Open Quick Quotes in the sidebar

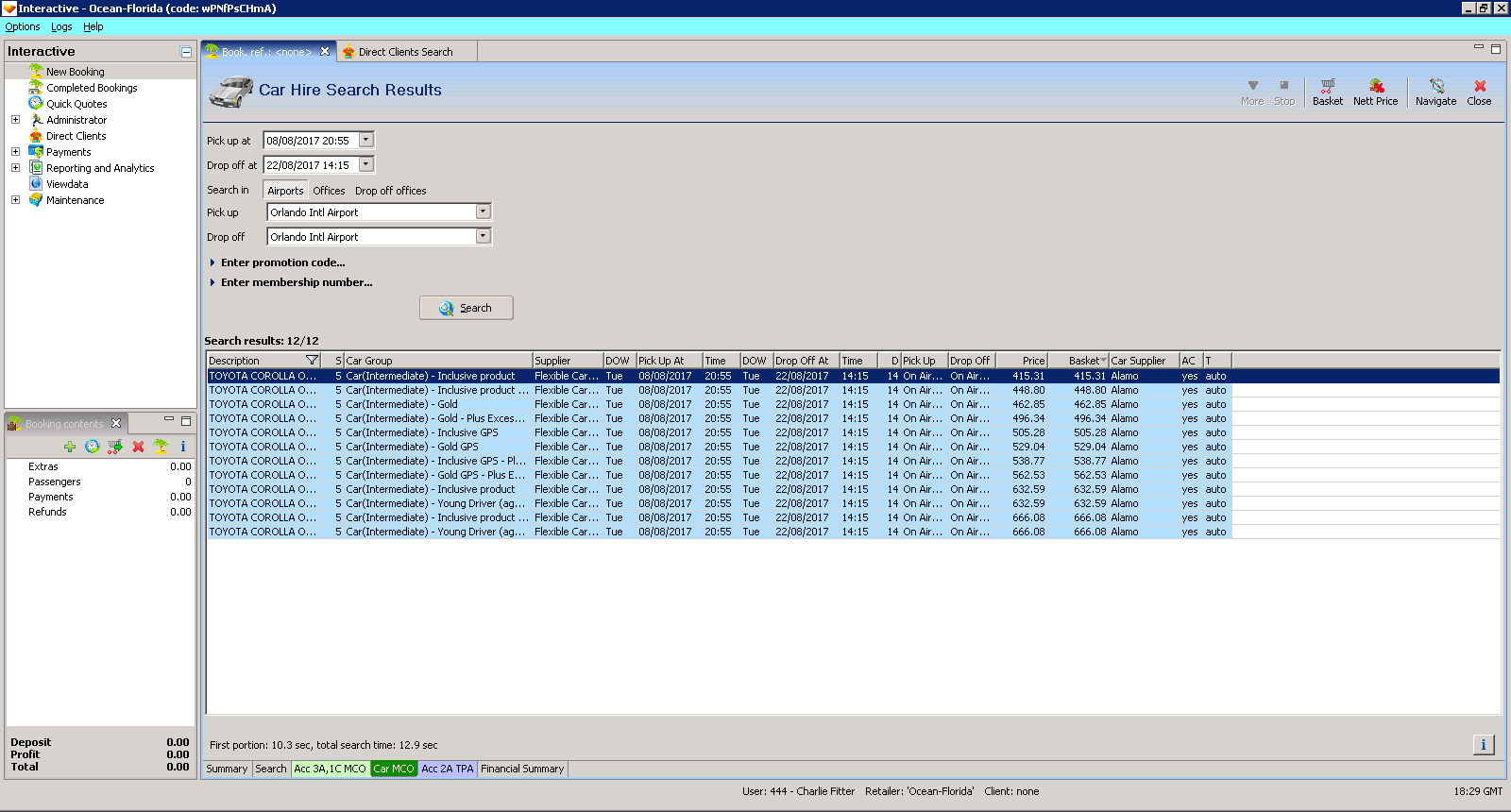point(76,104)
